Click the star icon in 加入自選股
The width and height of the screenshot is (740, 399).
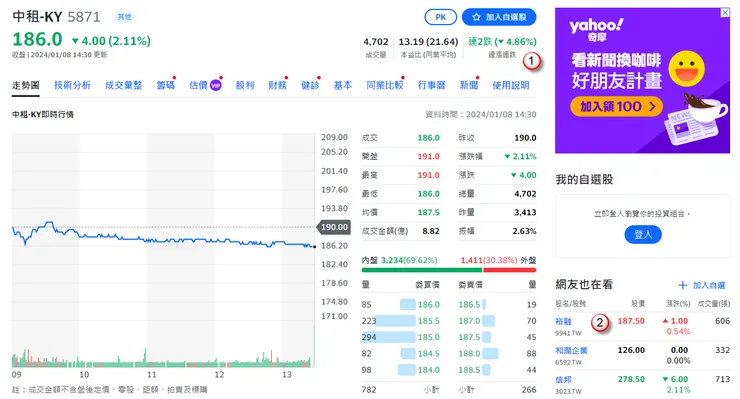pyautogui.click(x=476, y=17)
